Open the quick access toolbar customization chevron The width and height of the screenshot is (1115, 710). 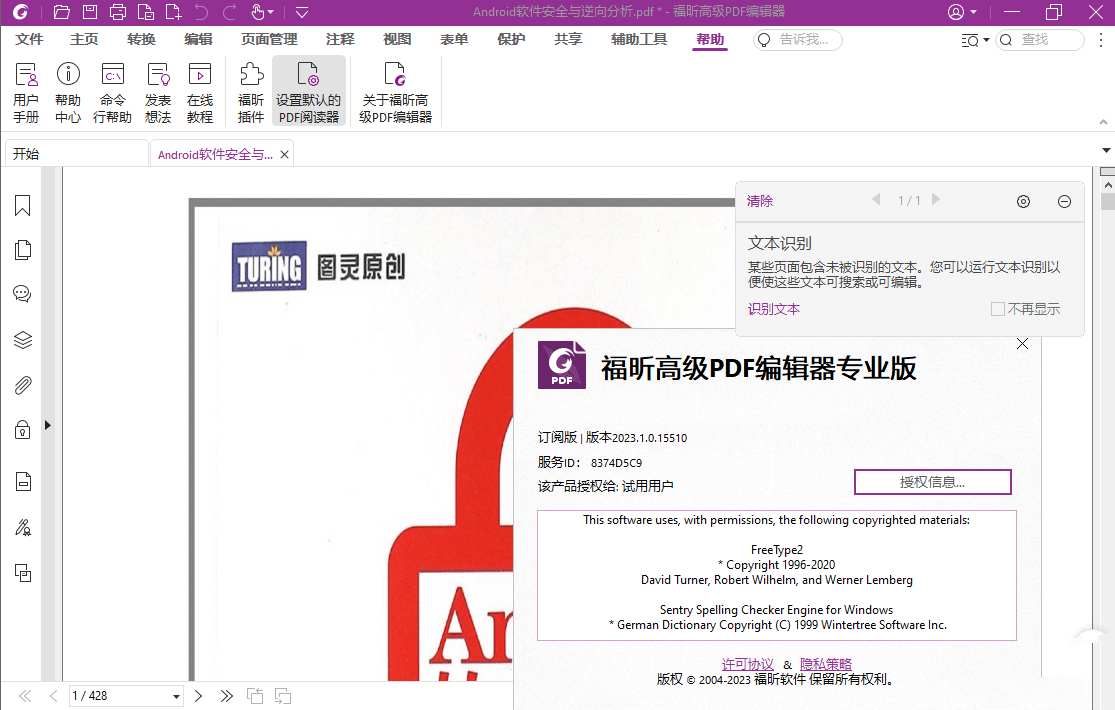coord(301,12)
